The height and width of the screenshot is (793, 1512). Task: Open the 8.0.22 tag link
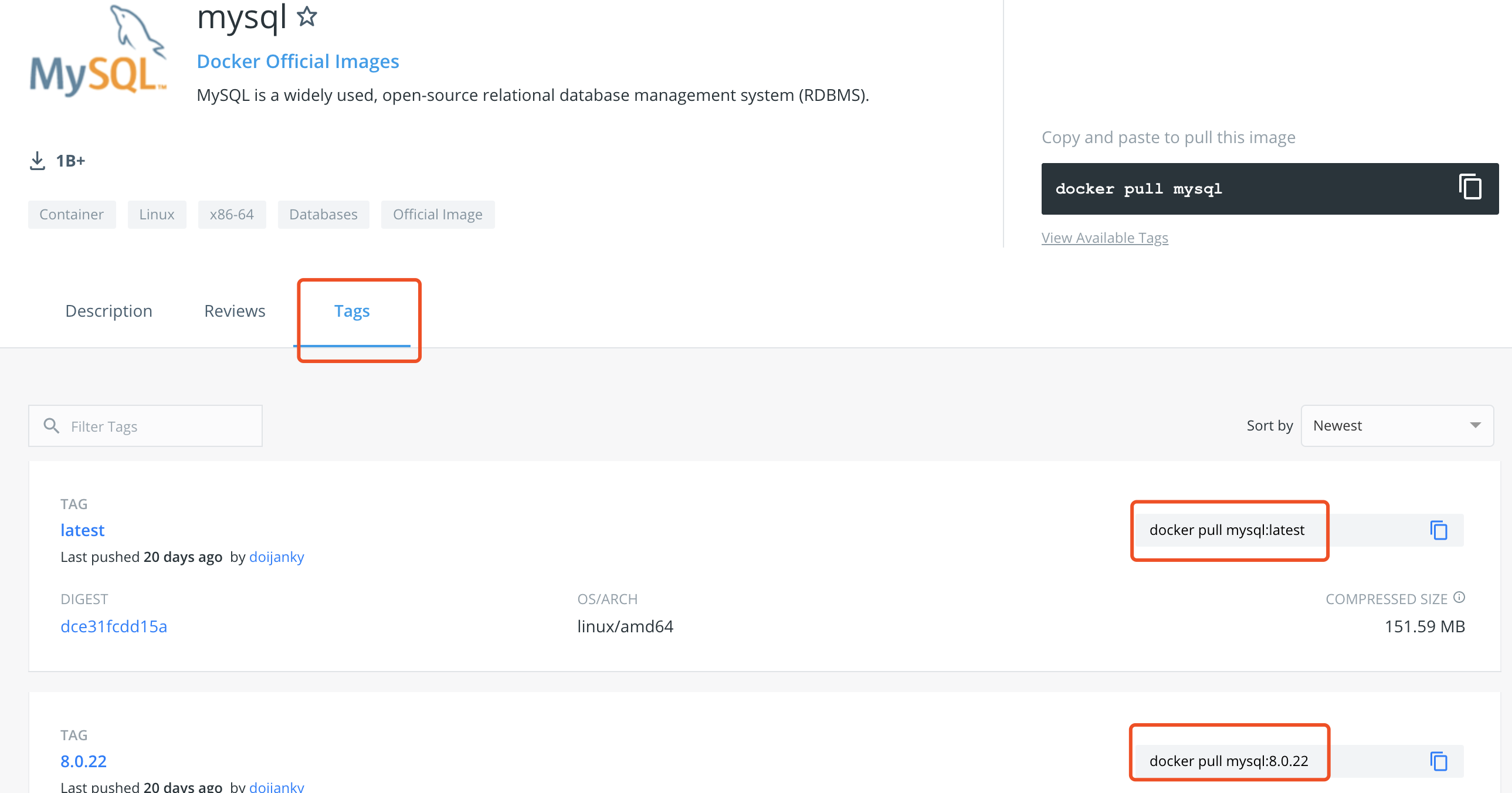(x=83, y=761)
